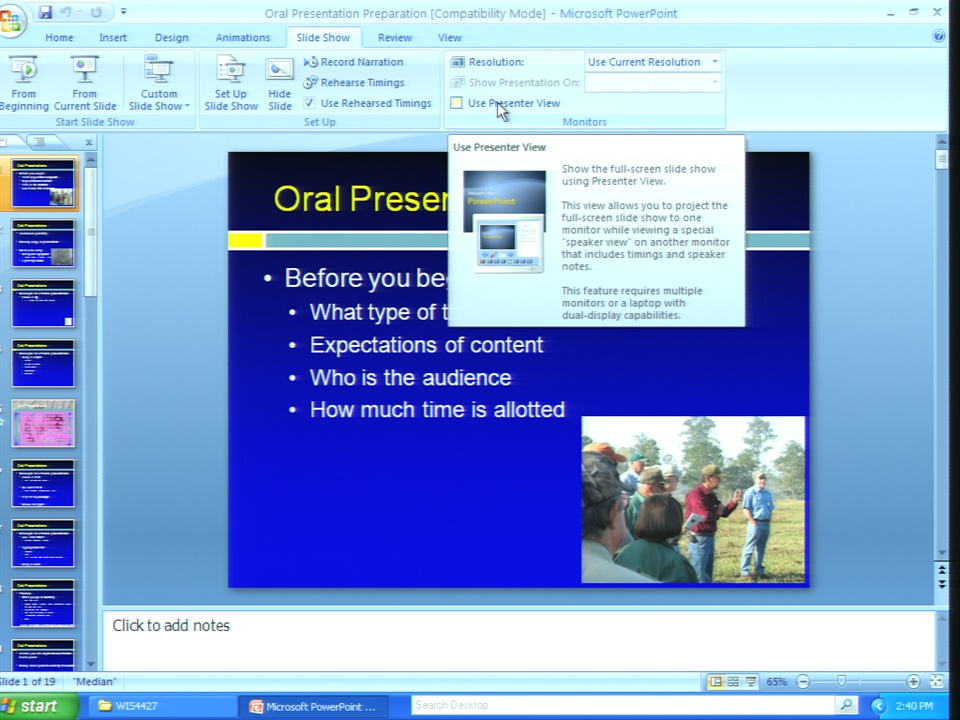Viewport: 960px width, 720px height.
Task: Click the Zoom Out minus button
Action: pos(803,681)
